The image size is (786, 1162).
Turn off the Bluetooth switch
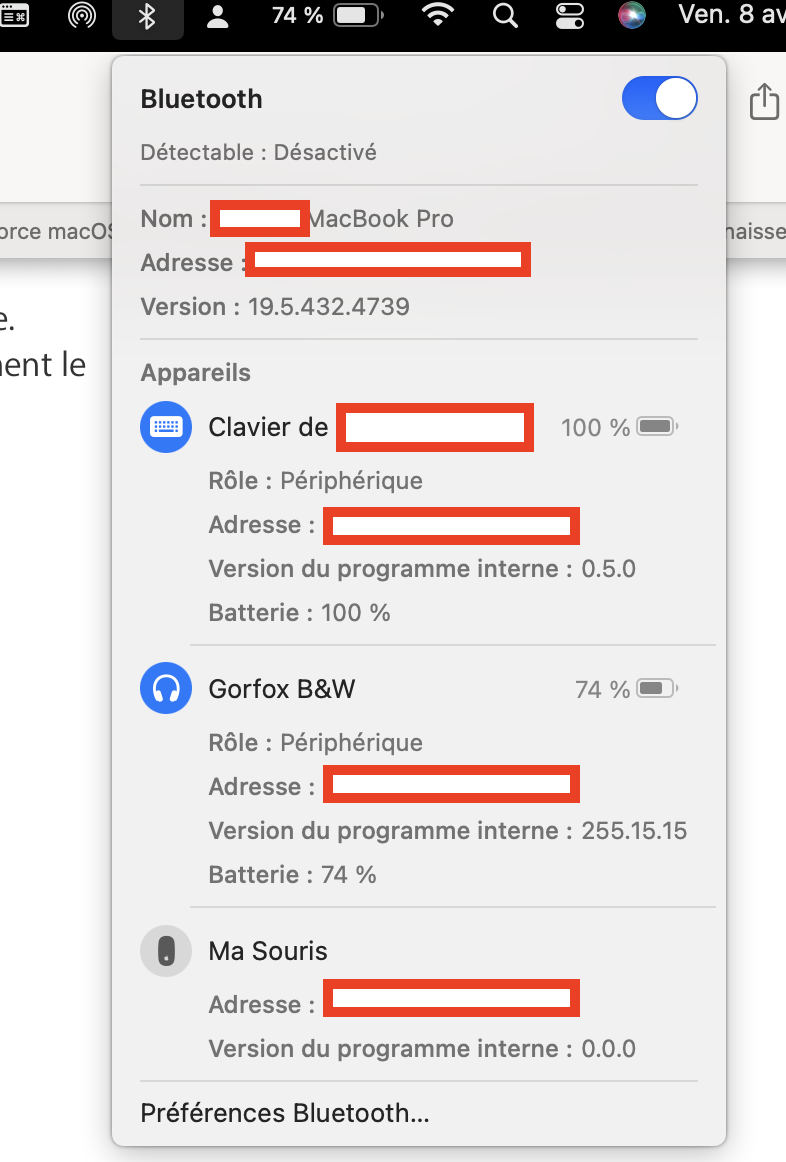point(659,99)
